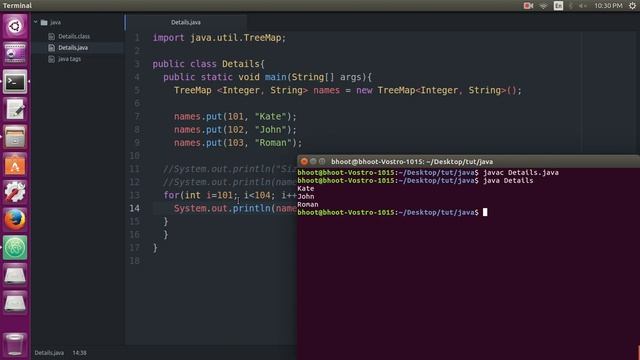The height and width of the screenshot is (360, 640).
Task: Click the Terminal title in top menu bar
Action: click(x=17, y=5)
